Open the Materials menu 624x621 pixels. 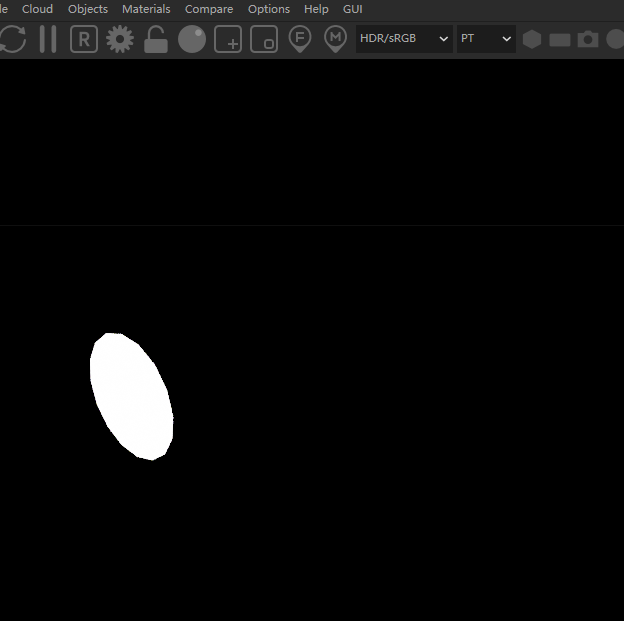point(146,9)
